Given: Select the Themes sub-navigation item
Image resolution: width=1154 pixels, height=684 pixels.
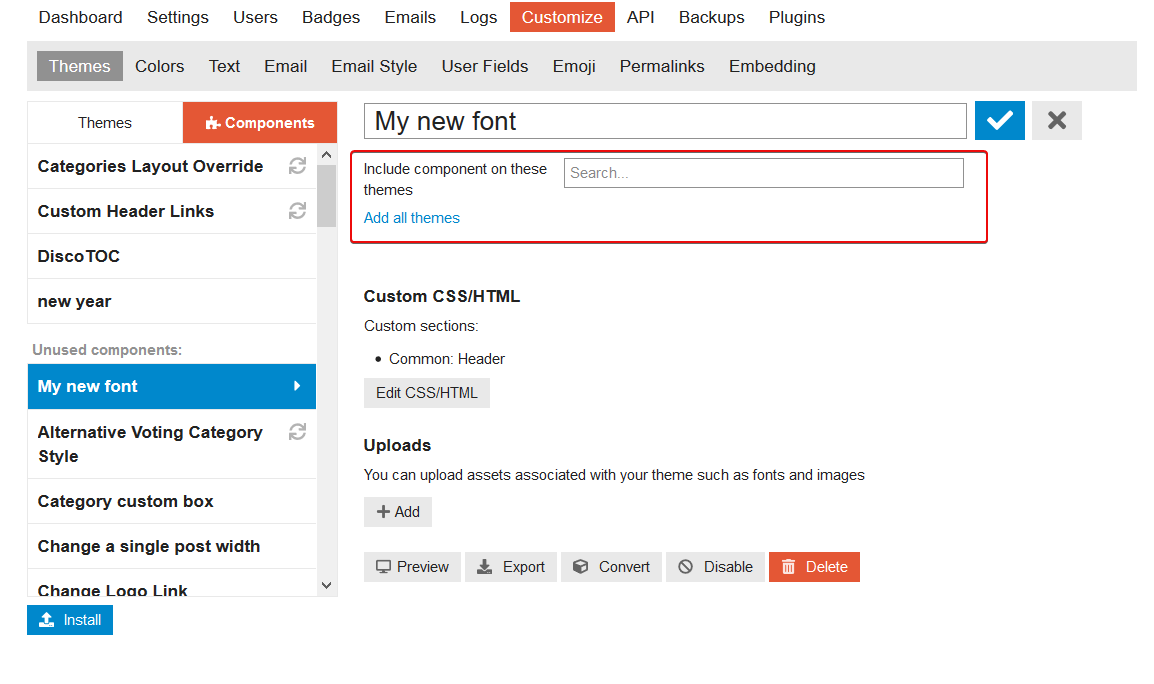Looking at the screenshot, I should point(79,66).
